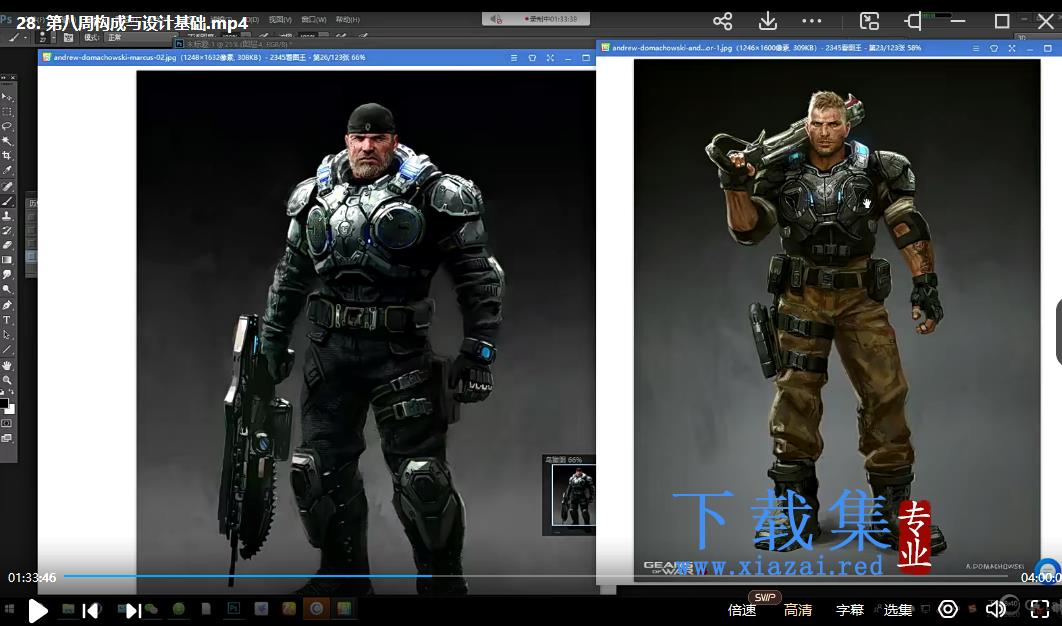Screen dimensions: 1062x626
Task: Click the video title 28. 第八周构成与设计基础.mp4
Action: [x=132, y=23]
